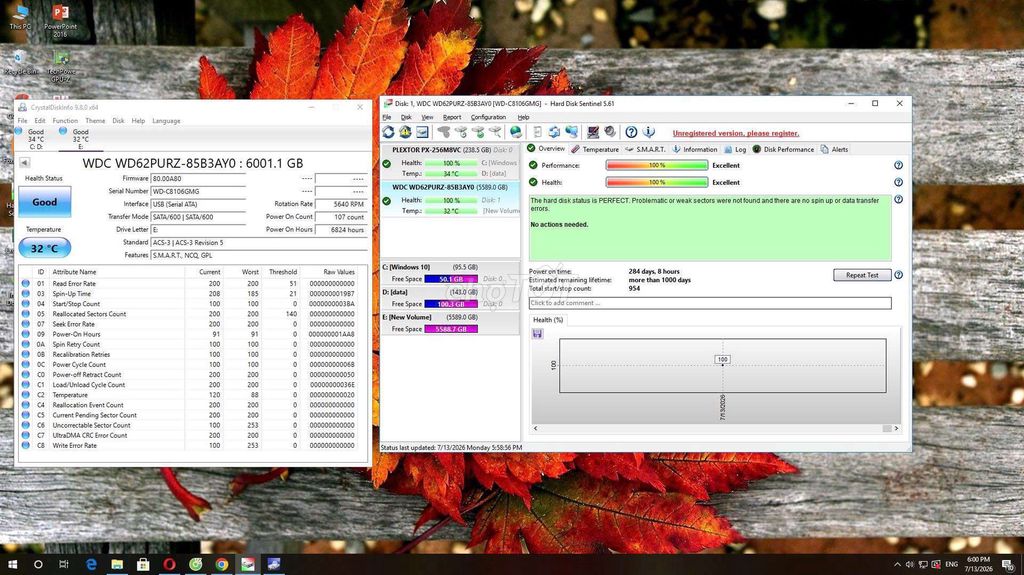Click the graph report toolbar icon in Sentinel
Image resolution: width=1024 pixels, height=575 pixels.
click(x=423, y=132)
